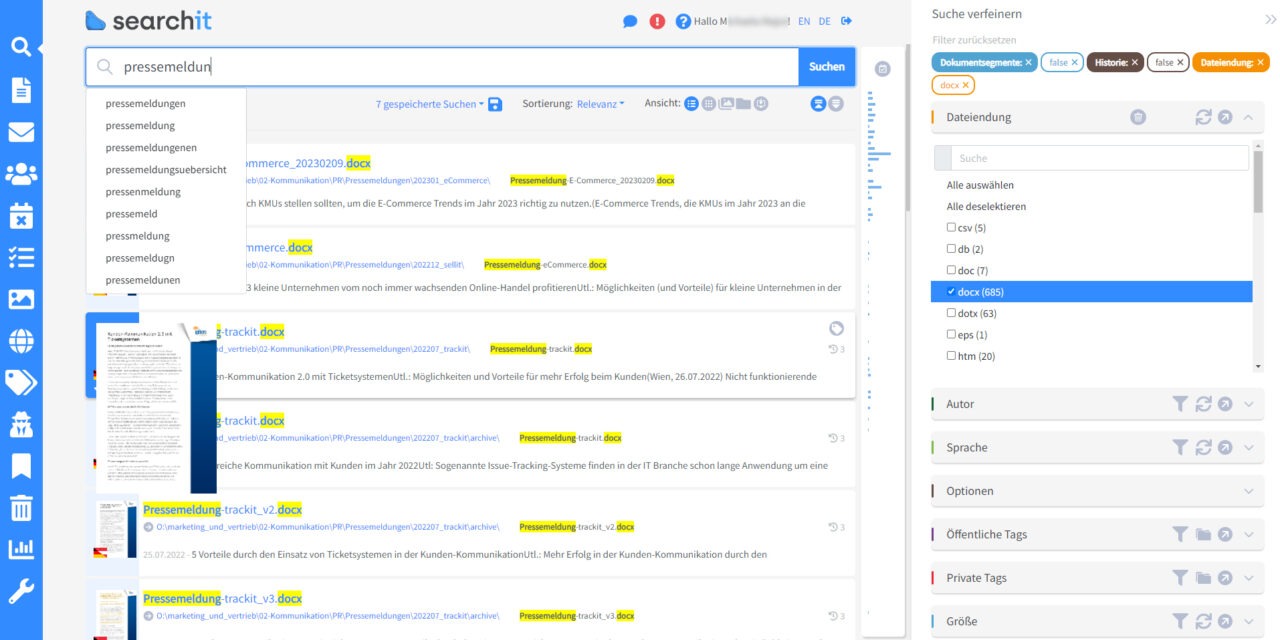
Task: Enable the csv (5) file extension filter
Action: point(951,227)
